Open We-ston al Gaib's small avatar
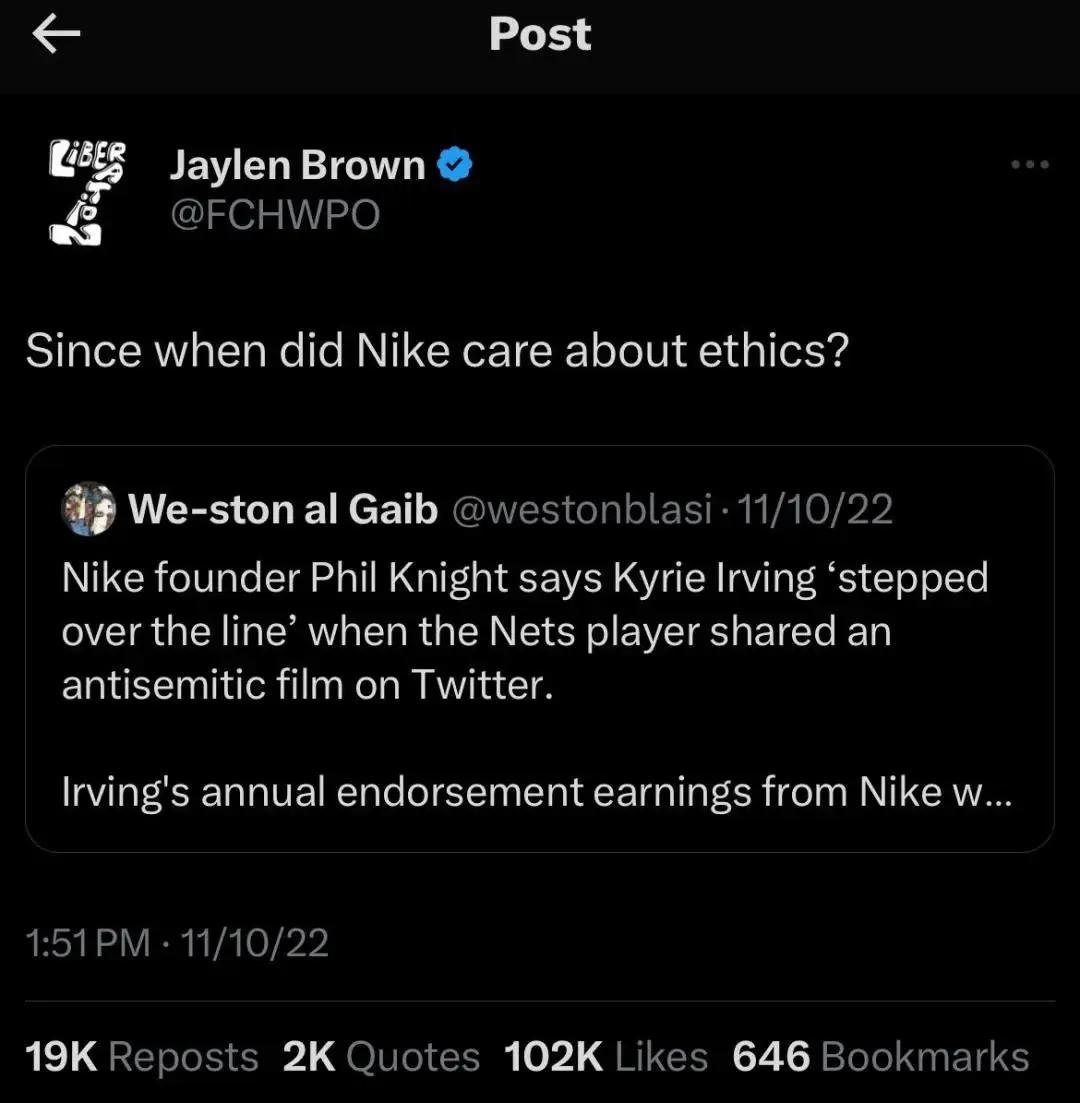The width and height of the screenshot is (1080, 1103). pos(88,509)
